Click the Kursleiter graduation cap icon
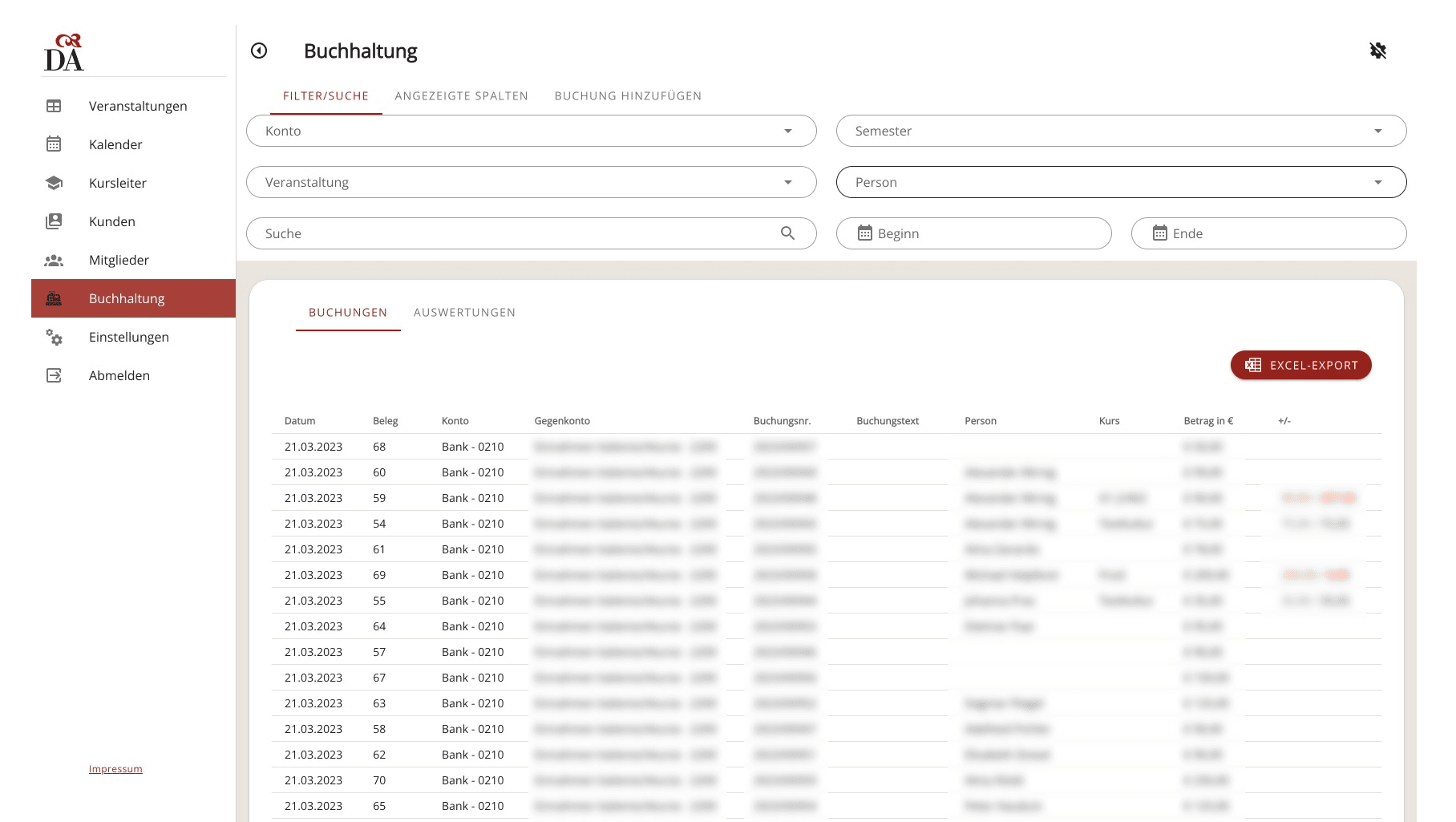 [x=54, y=183]
